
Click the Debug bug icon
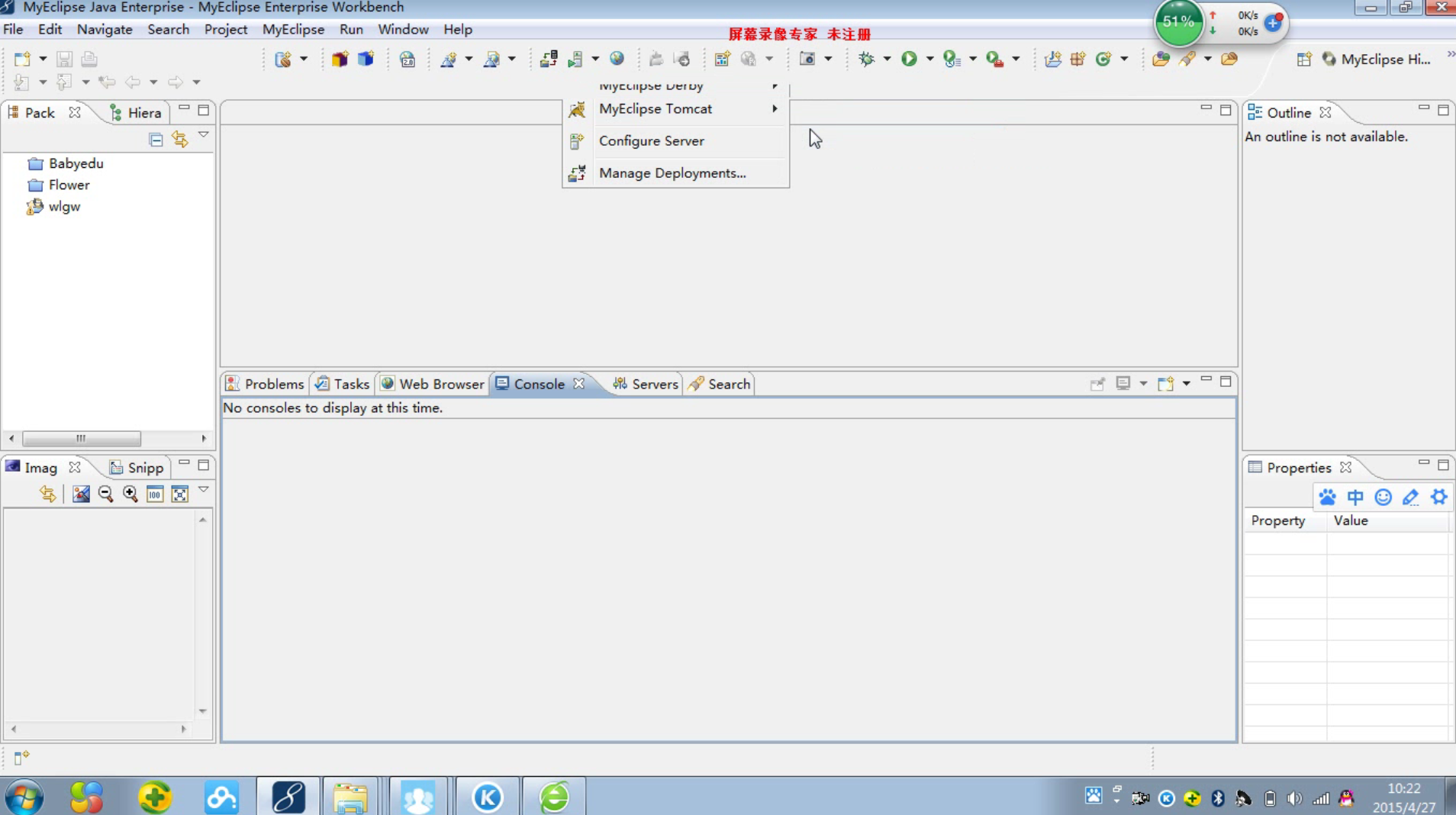click(866, 59)
